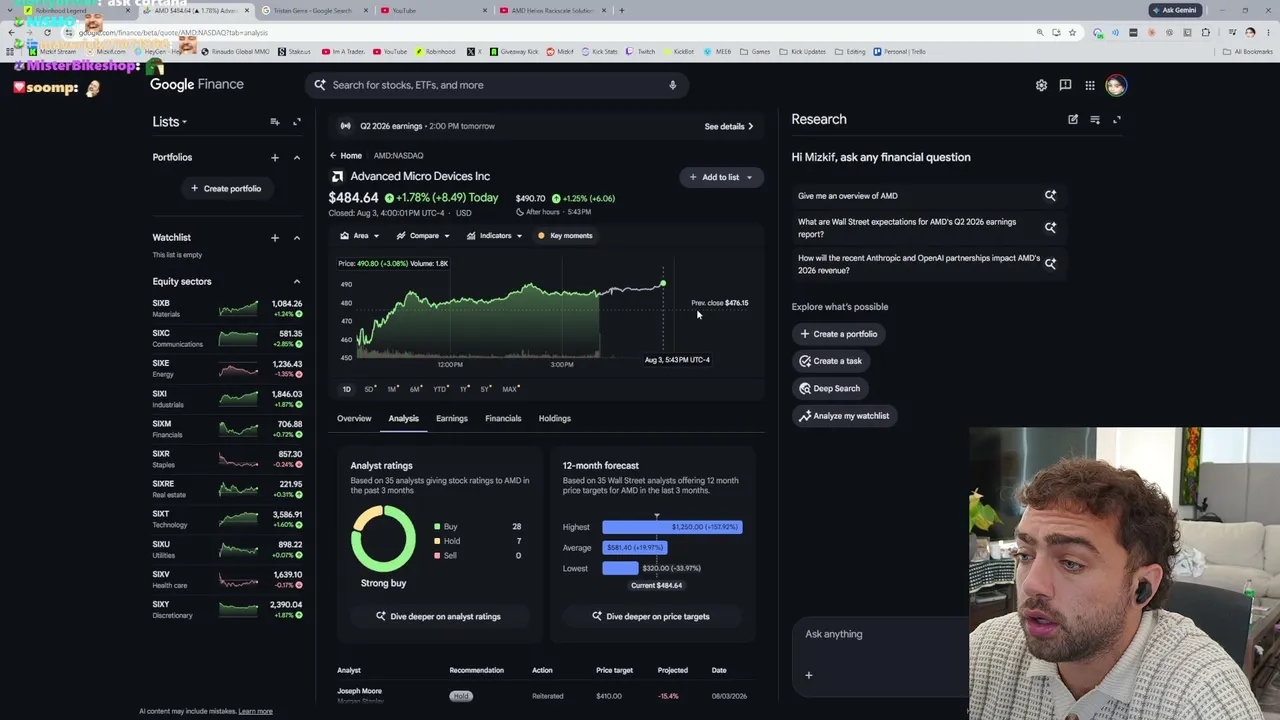
Task: Open the send feedback icon
Action: coord(1065,85)
